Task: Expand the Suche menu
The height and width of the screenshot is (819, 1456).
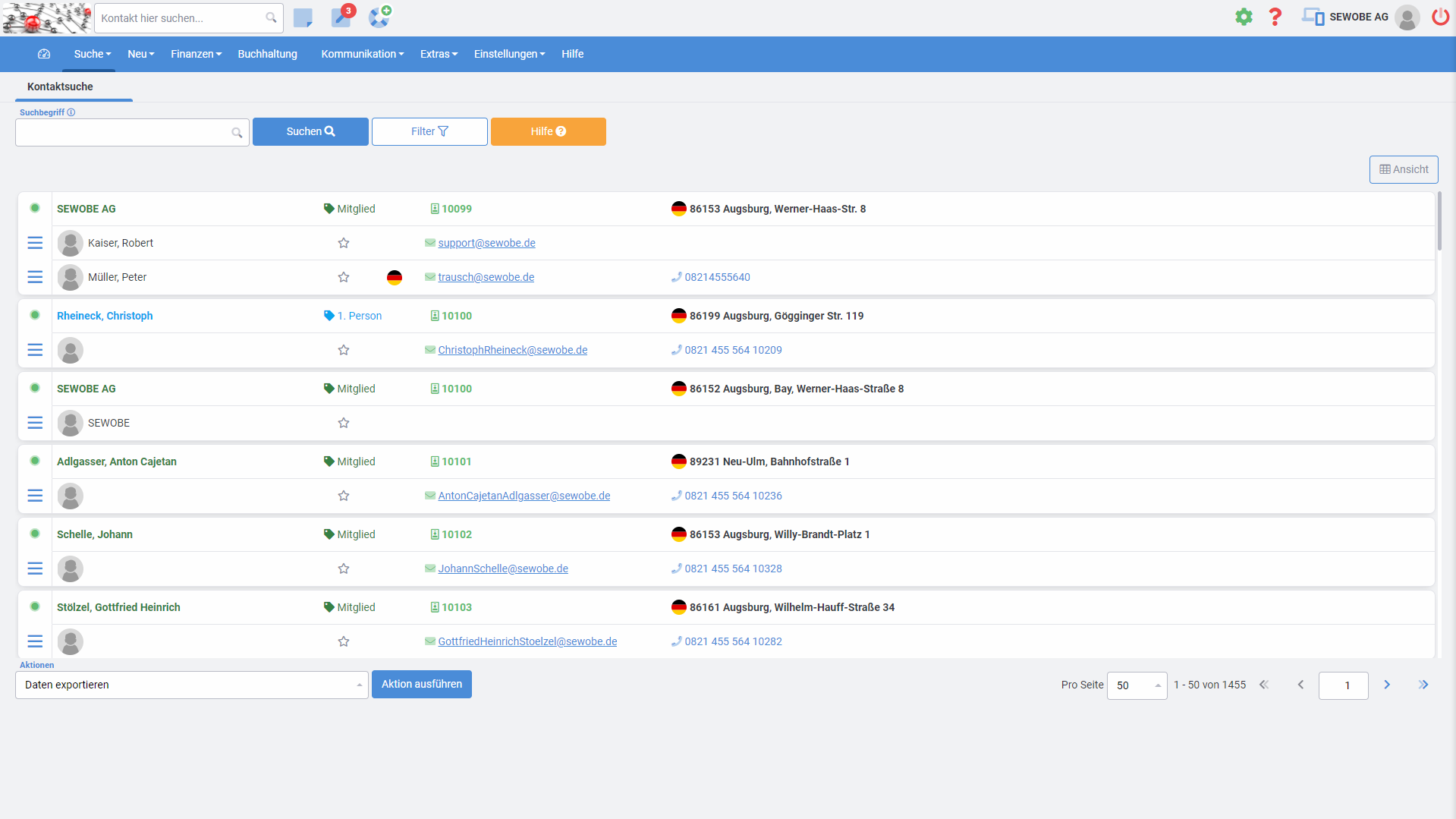Action: pyautogui.click(x=93, y=54)
